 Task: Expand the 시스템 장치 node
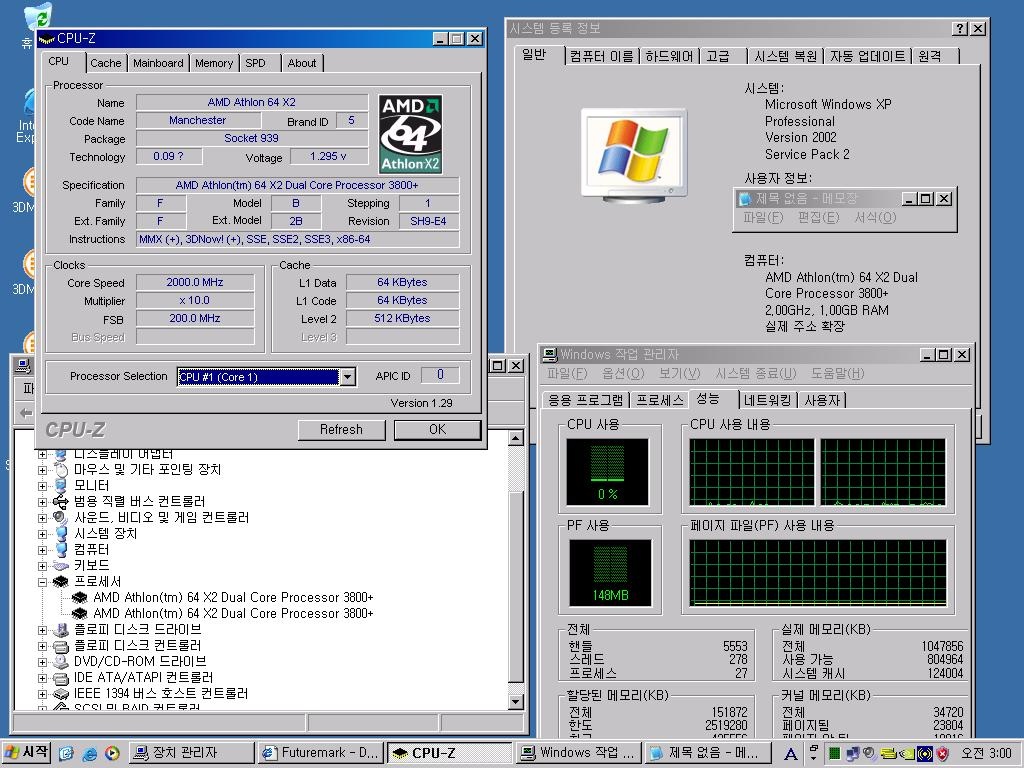(x=42, y=534)
